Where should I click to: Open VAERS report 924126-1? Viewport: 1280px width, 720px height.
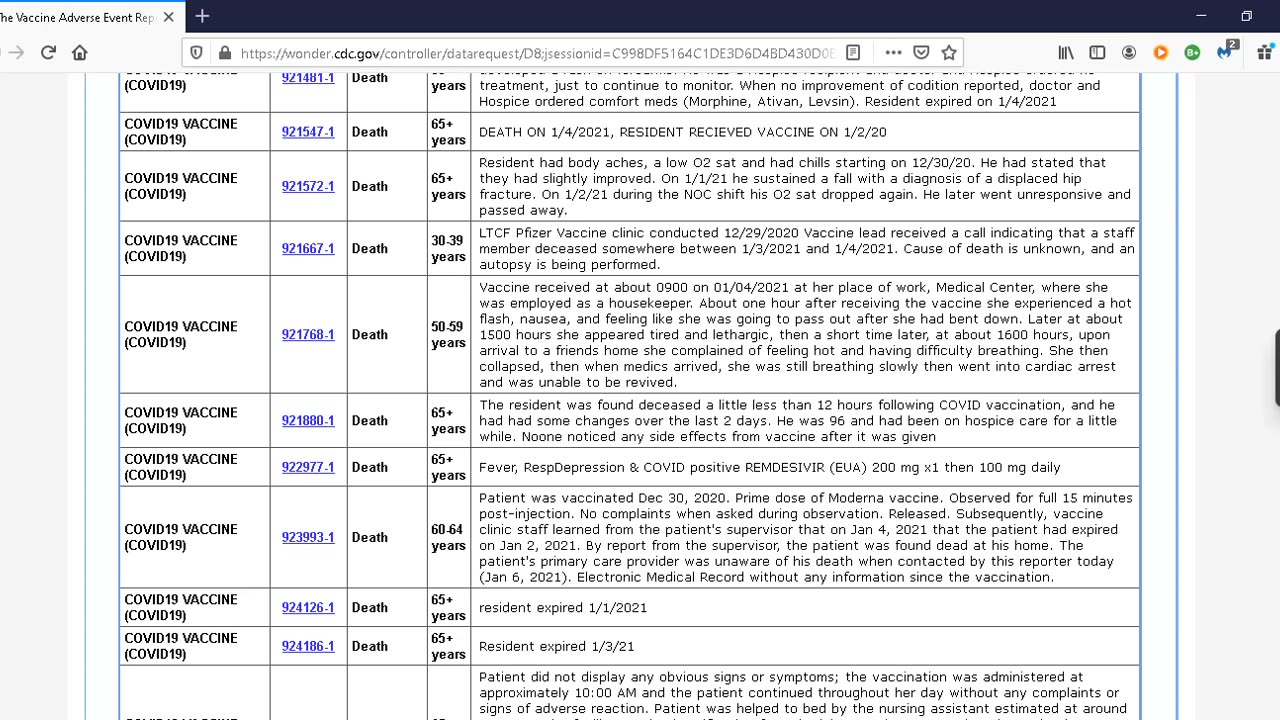pyautogui.click(x=308, y=607)
